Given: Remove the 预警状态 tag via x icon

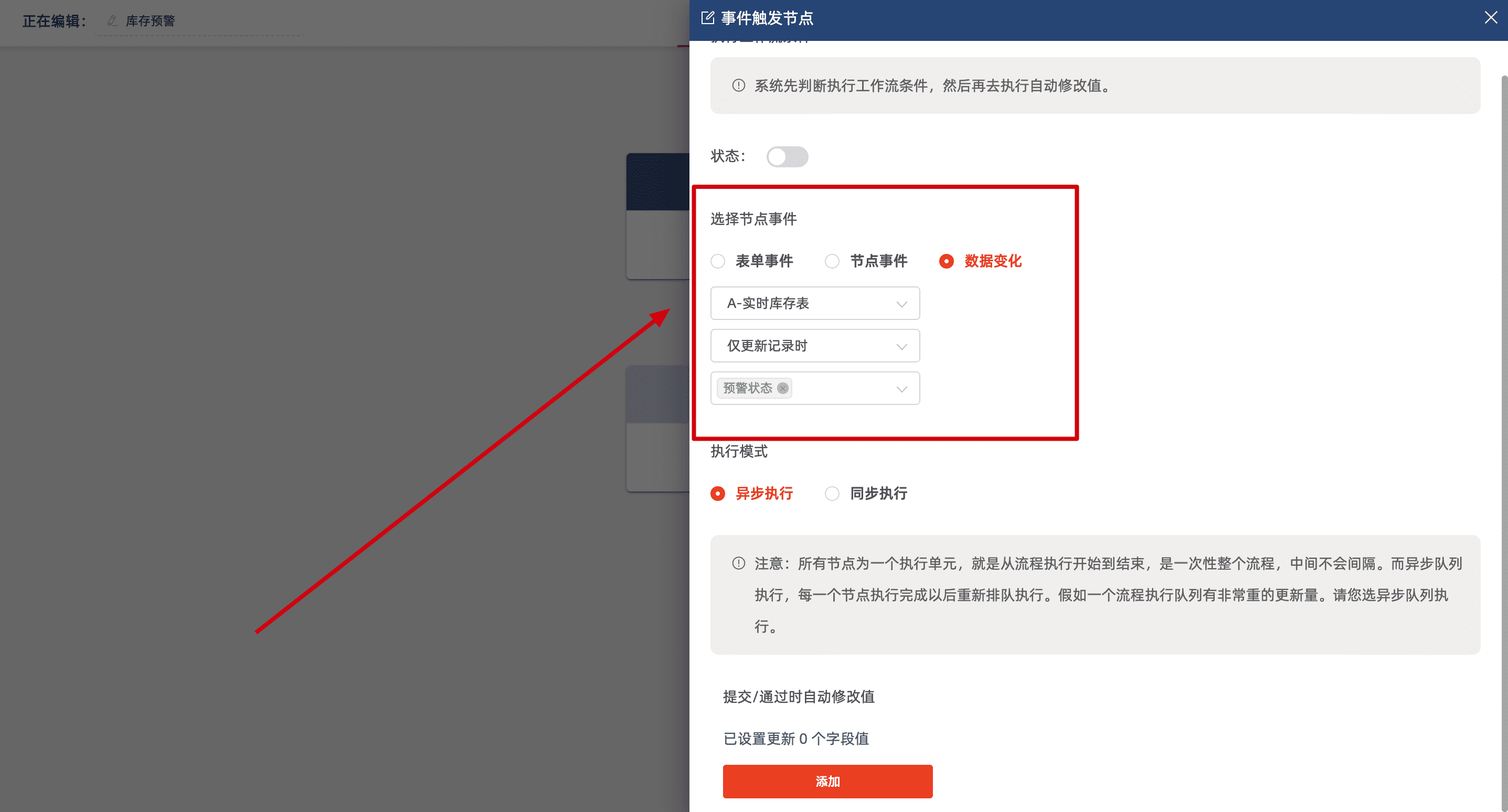Looking at the screenshot, I should coord(783,388).
